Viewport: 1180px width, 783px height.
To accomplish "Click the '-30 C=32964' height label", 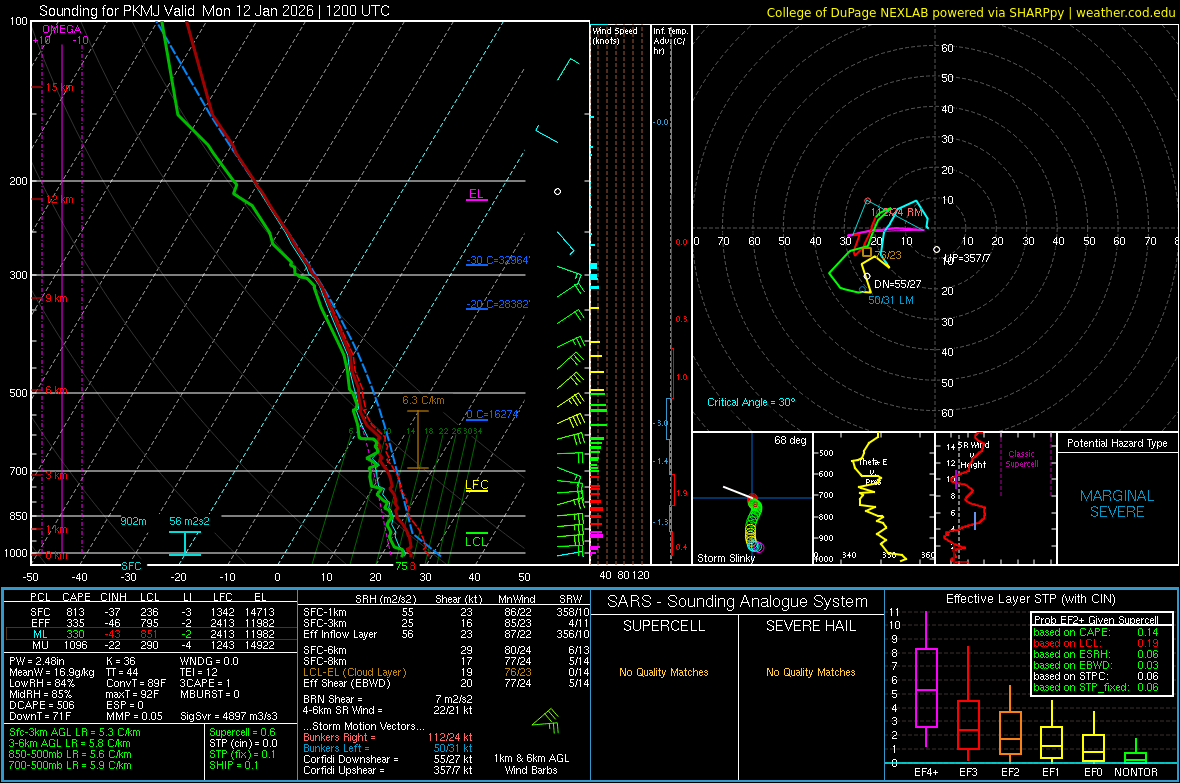I will 498,260.
